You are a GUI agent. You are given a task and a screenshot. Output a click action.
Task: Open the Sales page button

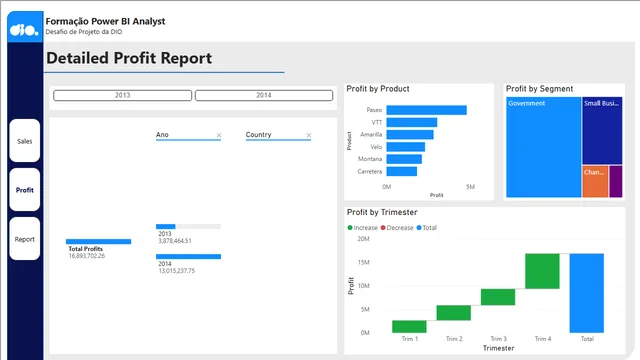(24, 141)
